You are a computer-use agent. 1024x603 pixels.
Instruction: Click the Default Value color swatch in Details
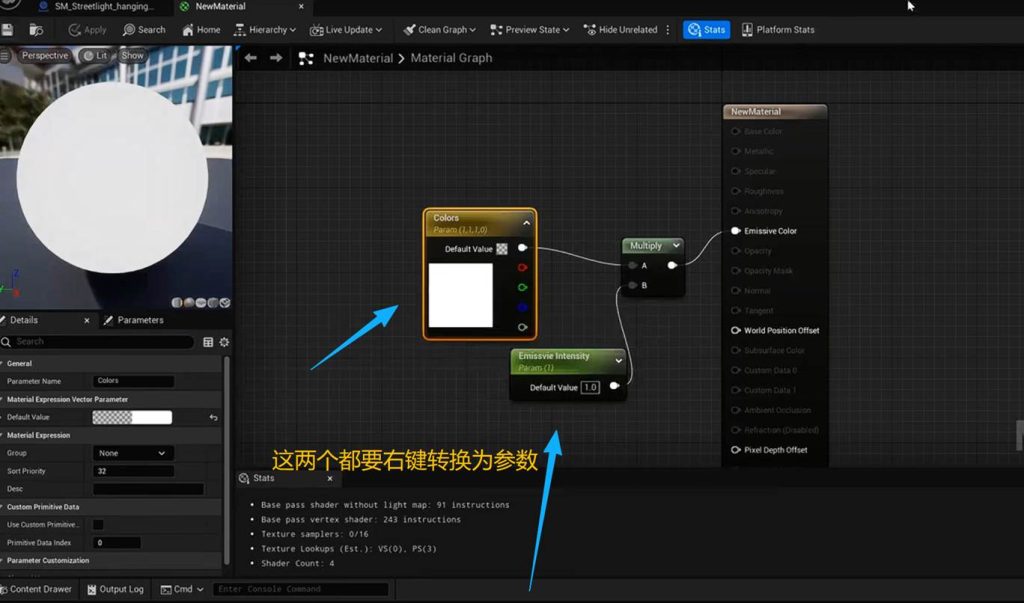132,417
